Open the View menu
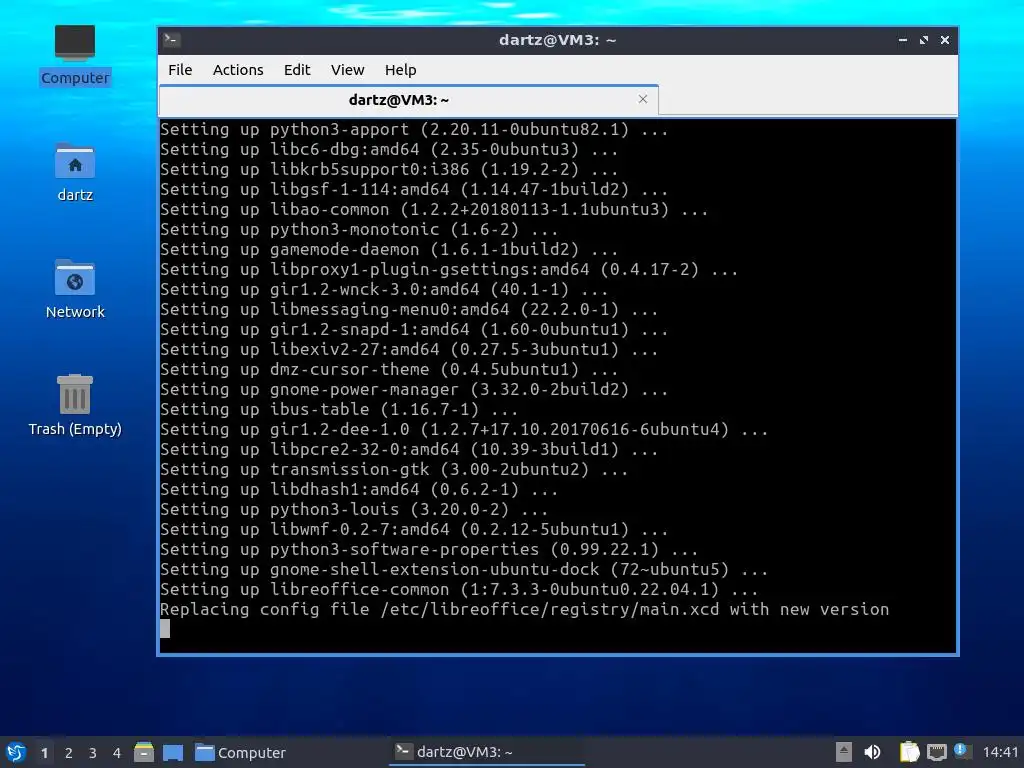 [347, 70]
